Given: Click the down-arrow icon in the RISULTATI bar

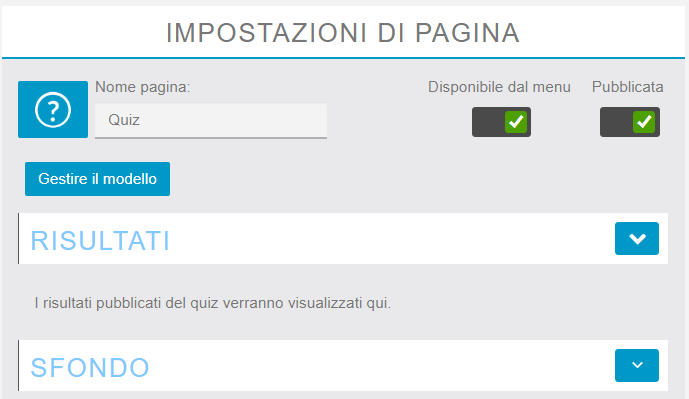Looking at the screenshot, I should [637, 239].
